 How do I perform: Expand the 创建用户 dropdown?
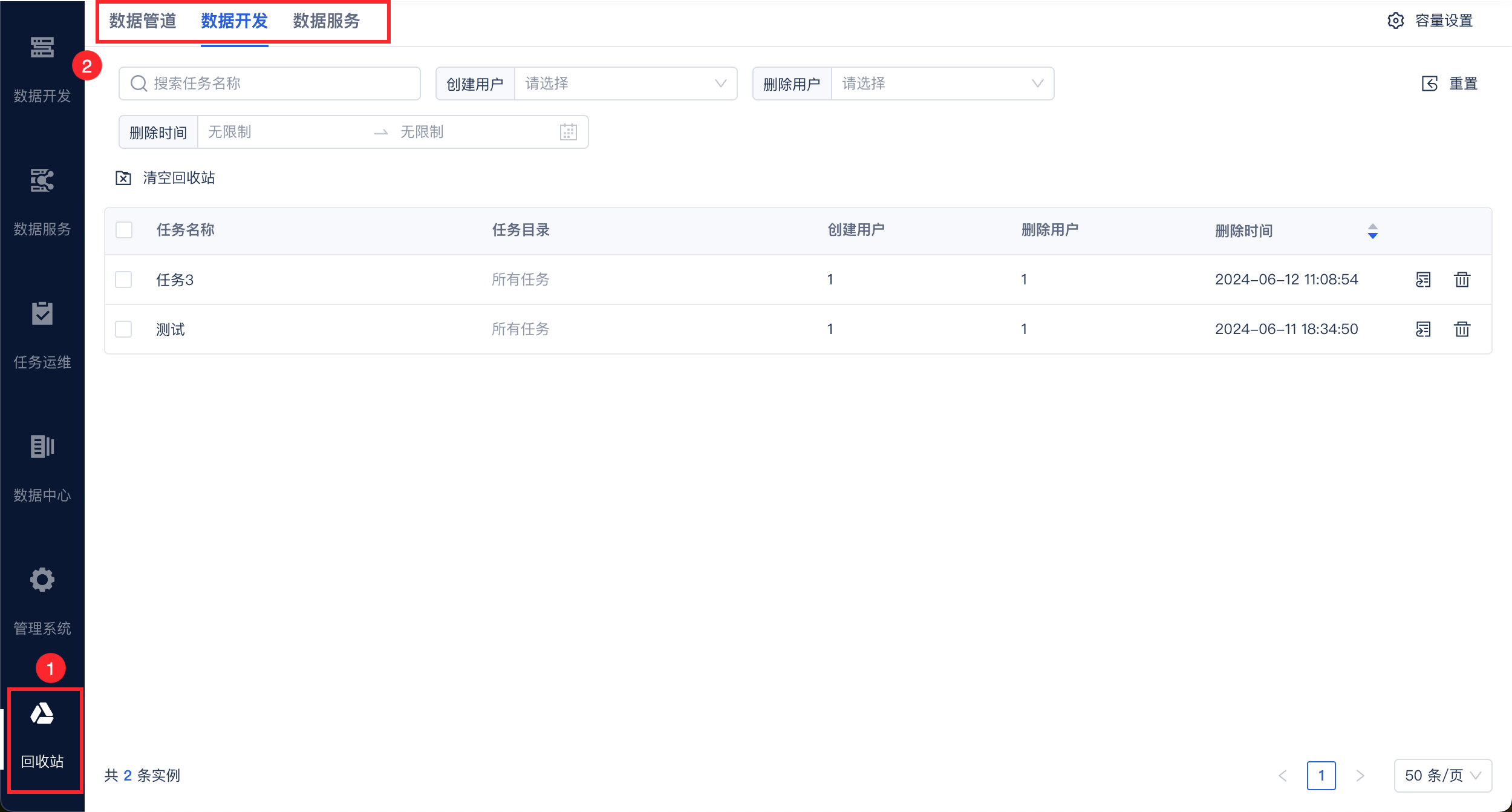tap(625, 83)
